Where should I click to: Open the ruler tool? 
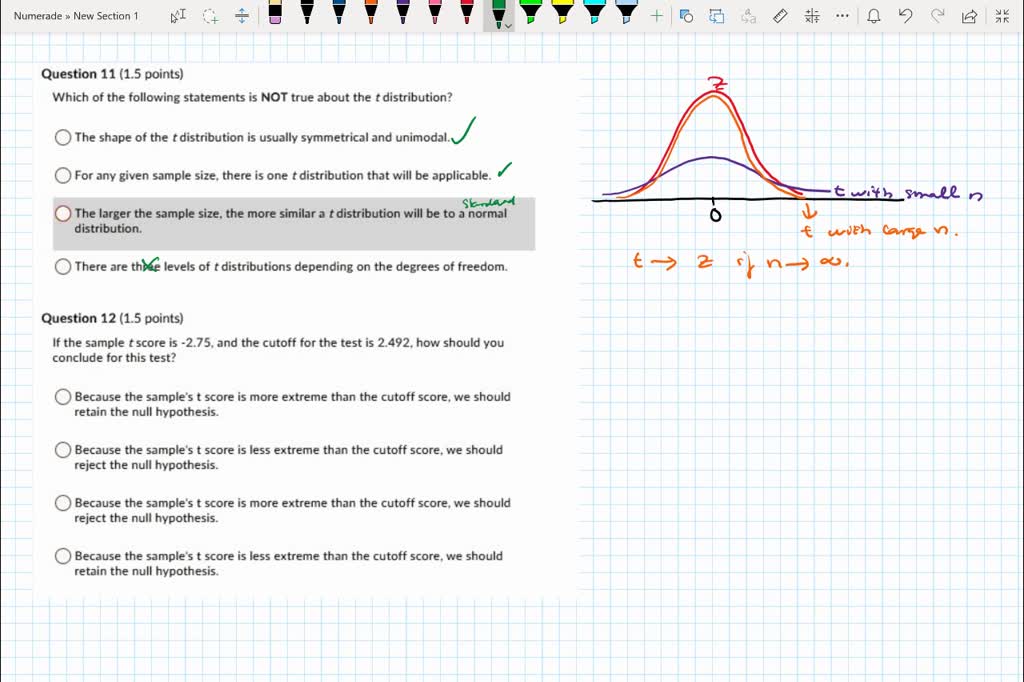click(779, 16)
